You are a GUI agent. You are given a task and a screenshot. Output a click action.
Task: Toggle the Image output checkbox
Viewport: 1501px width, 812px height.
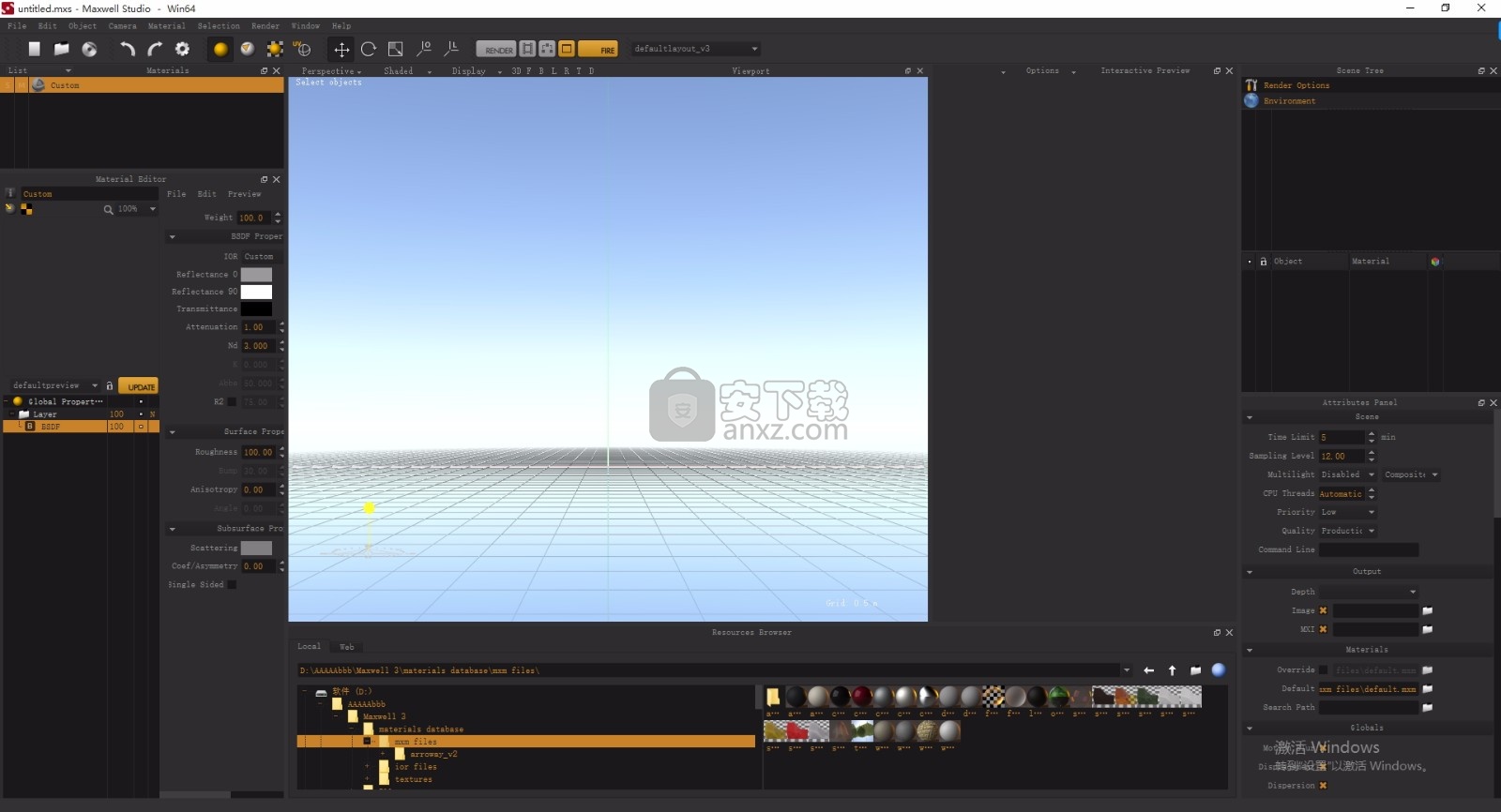pyautogui.click(x=1323, y=610)
